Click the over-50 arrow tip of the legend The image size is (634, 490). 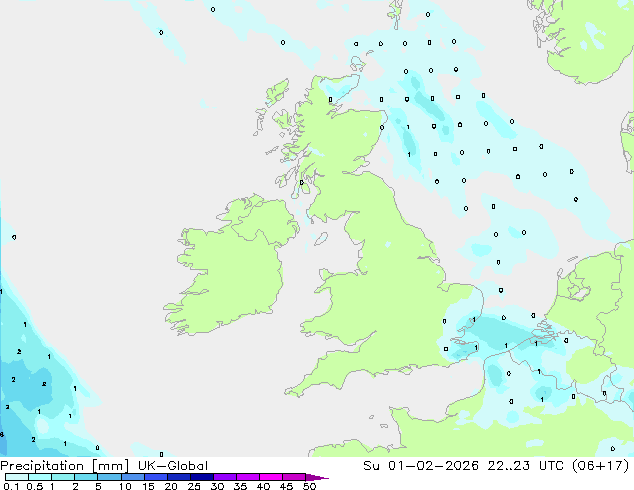(x=317, y=478)
